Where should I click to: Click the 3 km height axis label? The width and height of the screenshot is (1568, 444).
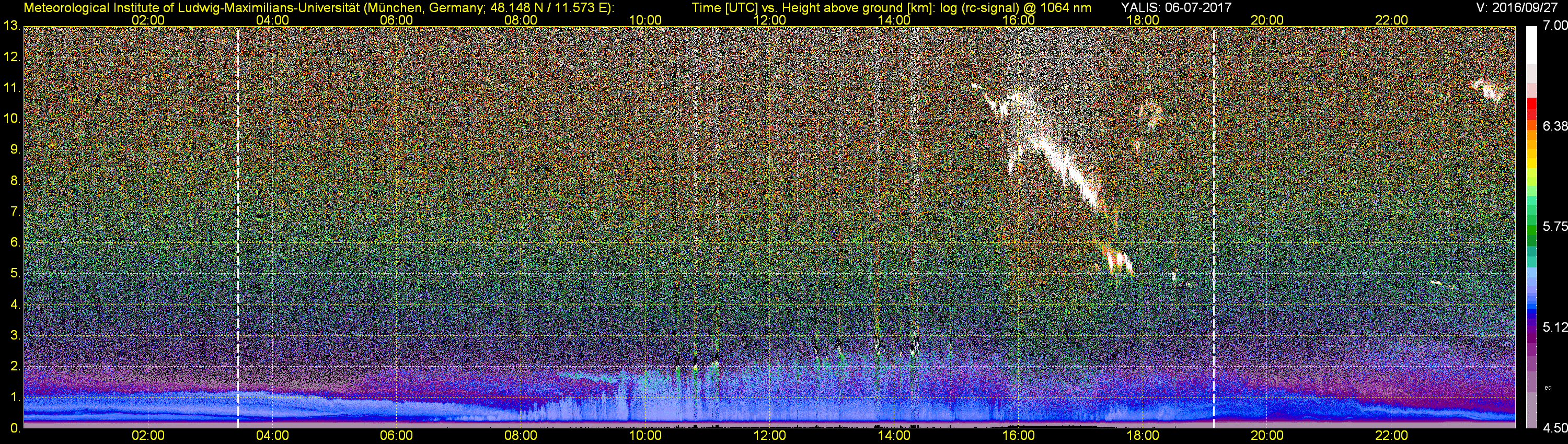tap(15, 335)
